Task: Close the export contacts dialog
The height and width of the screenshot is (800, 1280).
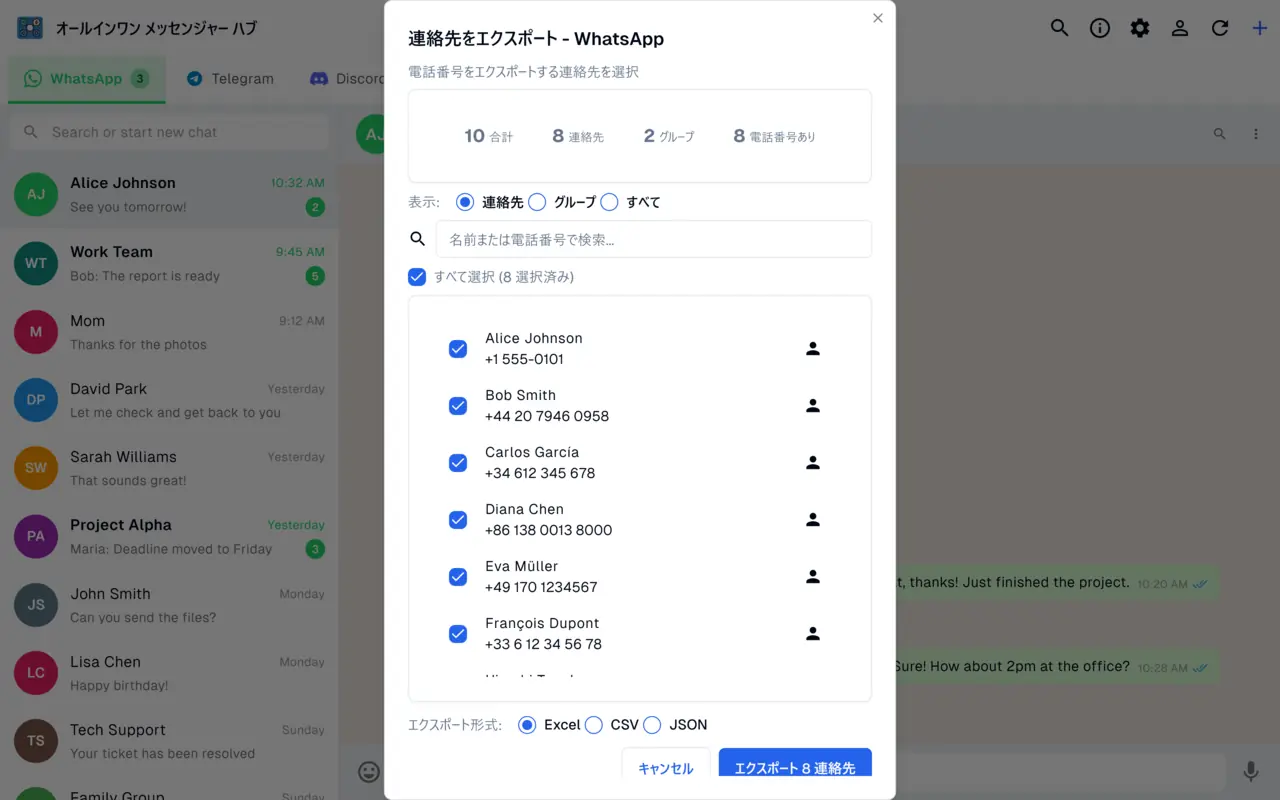Action: pyautogui.click(x=878, y=18)
